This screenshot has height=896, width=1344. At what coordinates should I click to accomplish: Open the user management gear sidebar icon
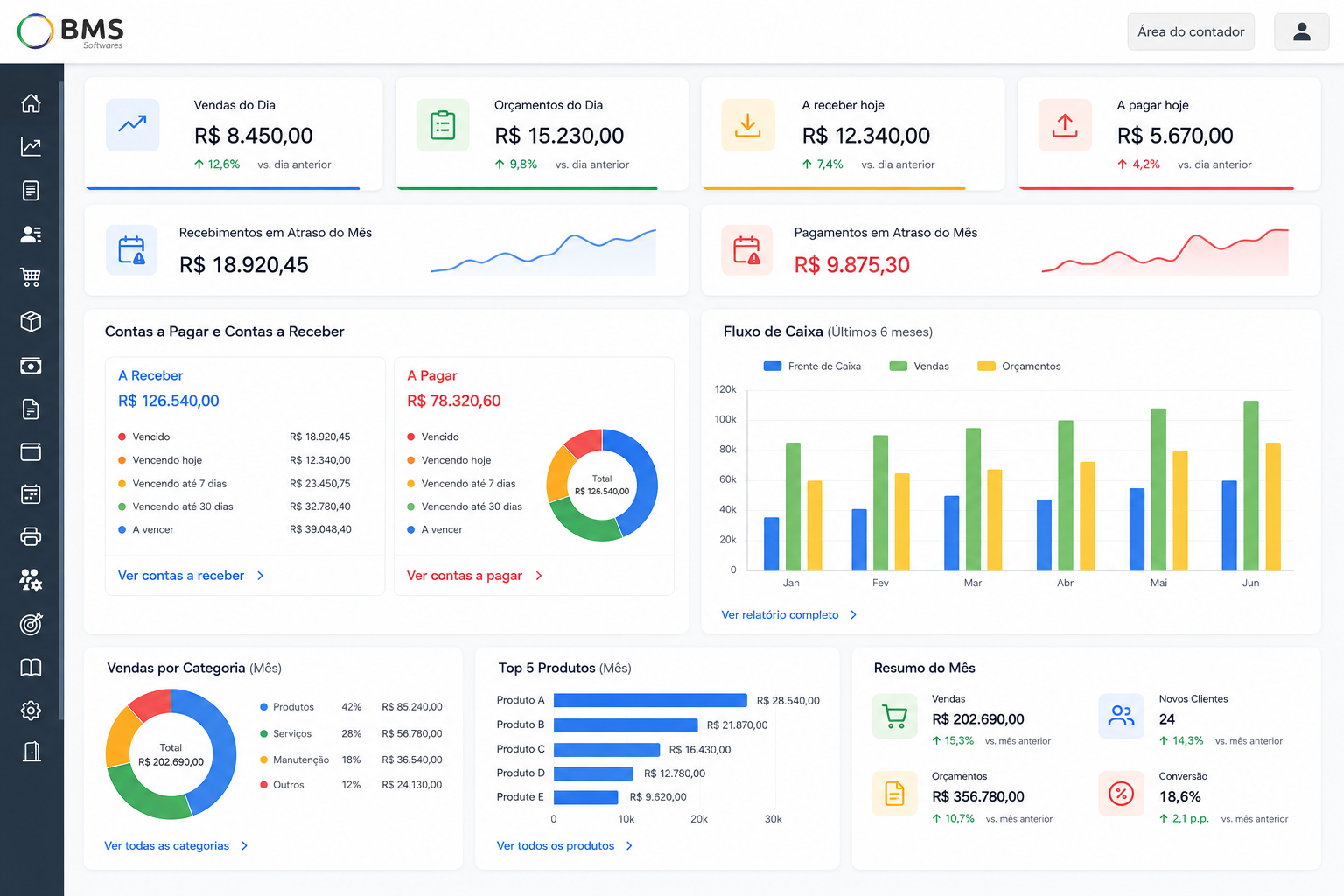31,579
